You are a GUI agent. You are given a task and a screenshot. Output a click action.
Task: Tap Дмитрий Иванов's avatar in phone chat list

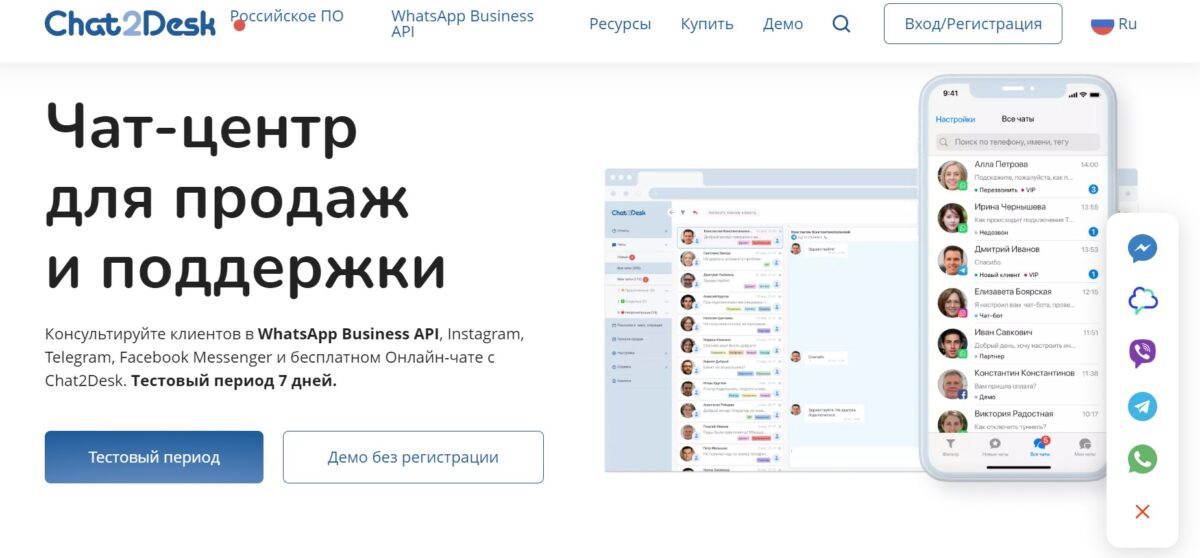pyautogui.click(x=952, y=260)
